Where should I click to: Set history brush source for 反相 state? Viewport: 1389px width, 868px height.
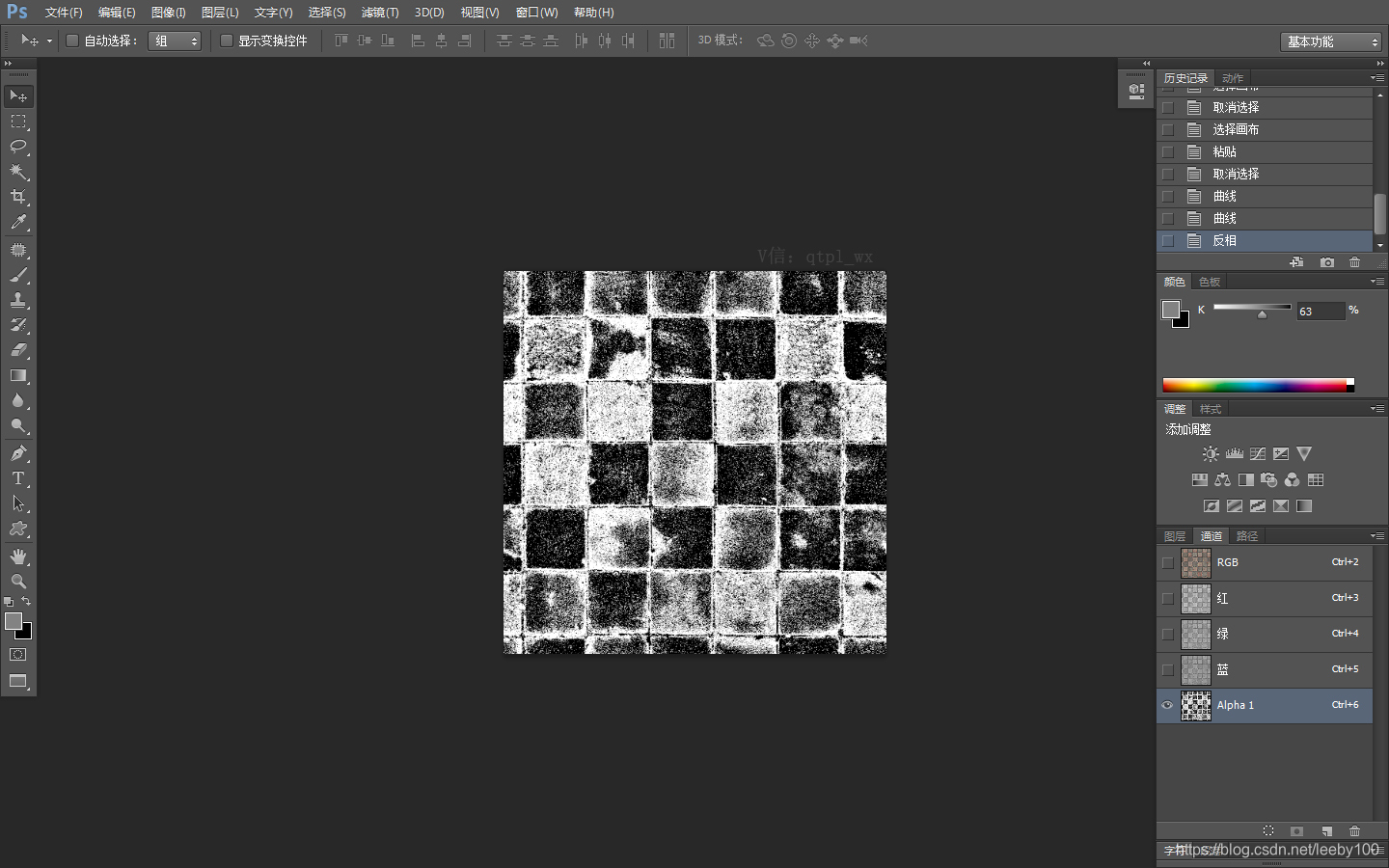1168,241
